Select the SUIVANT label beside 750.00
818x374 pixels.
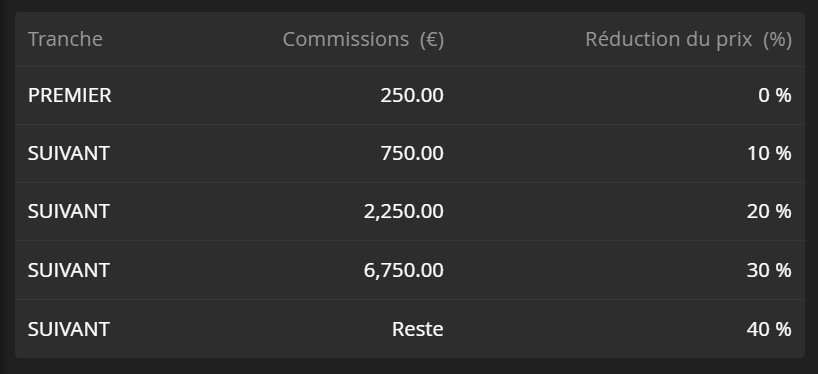(x=69, y=153)
